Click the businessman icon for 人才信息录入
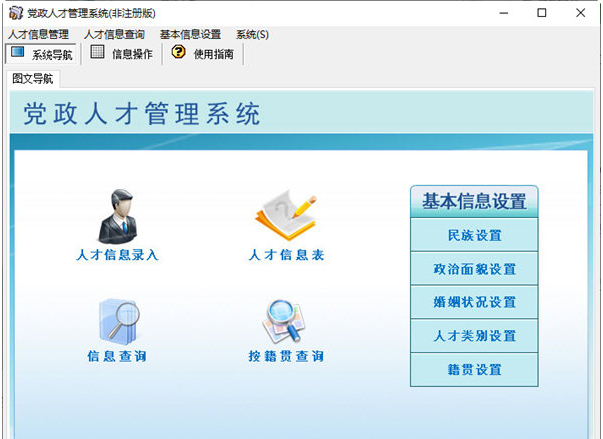This screenshot has width=603, height=439. pos(118,216)
